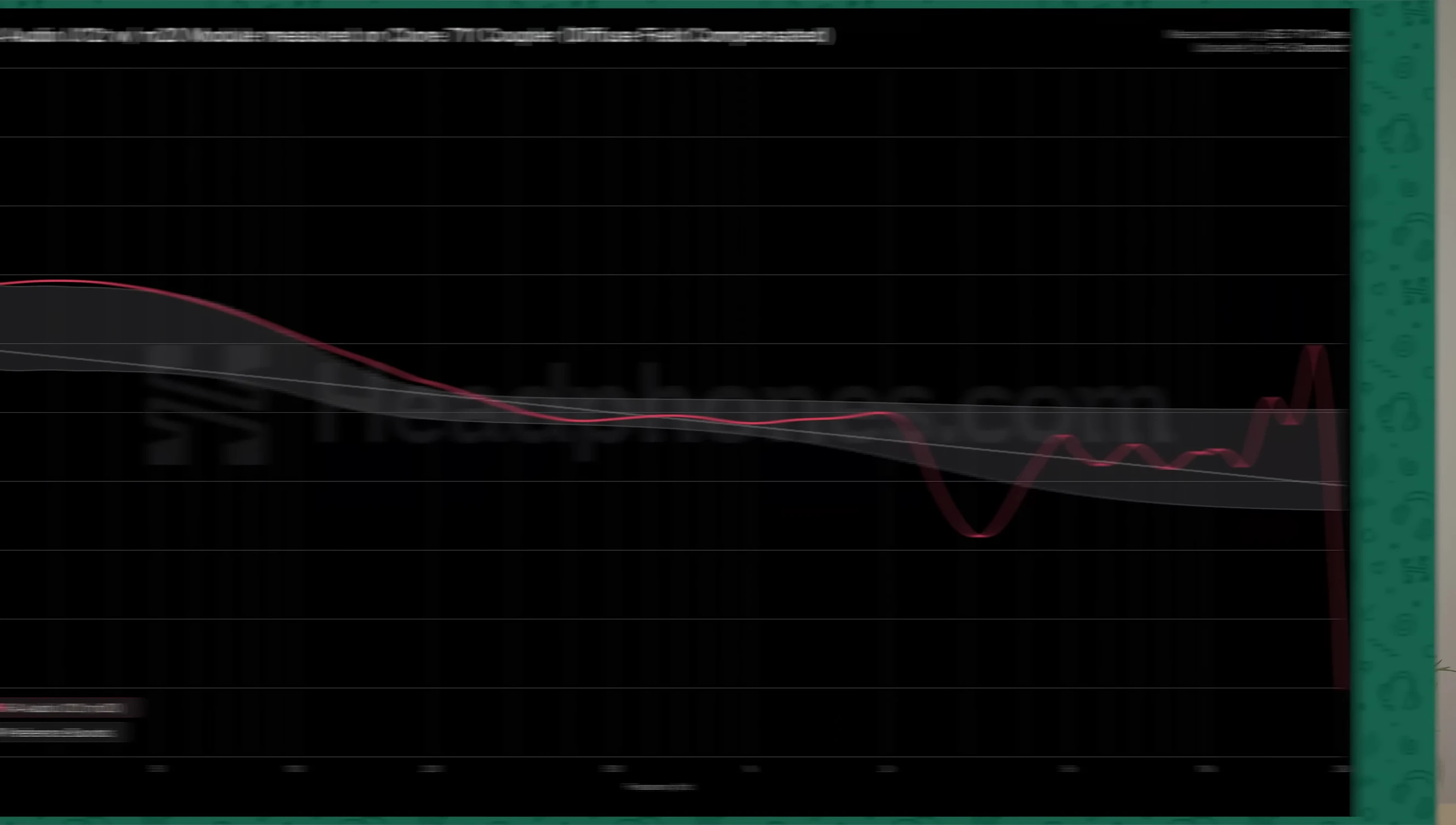Click the deepest dip of red curve
Image resolution: width=1456 pixels, height=825 pixels.
coord(979,534)
